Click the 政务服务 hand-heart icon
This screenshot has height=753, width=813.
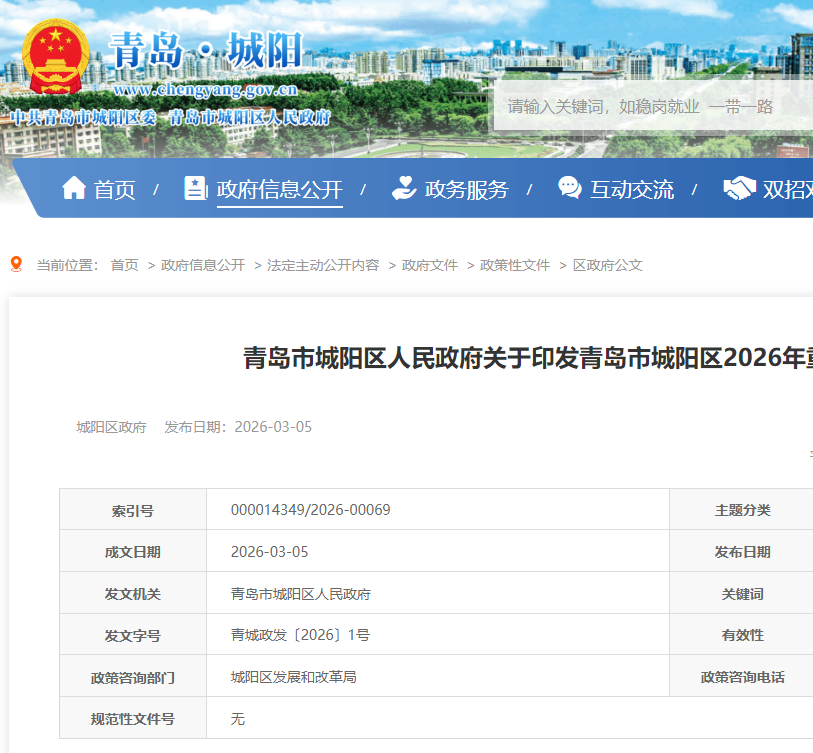pyautogui.click(x=404, y=188)
